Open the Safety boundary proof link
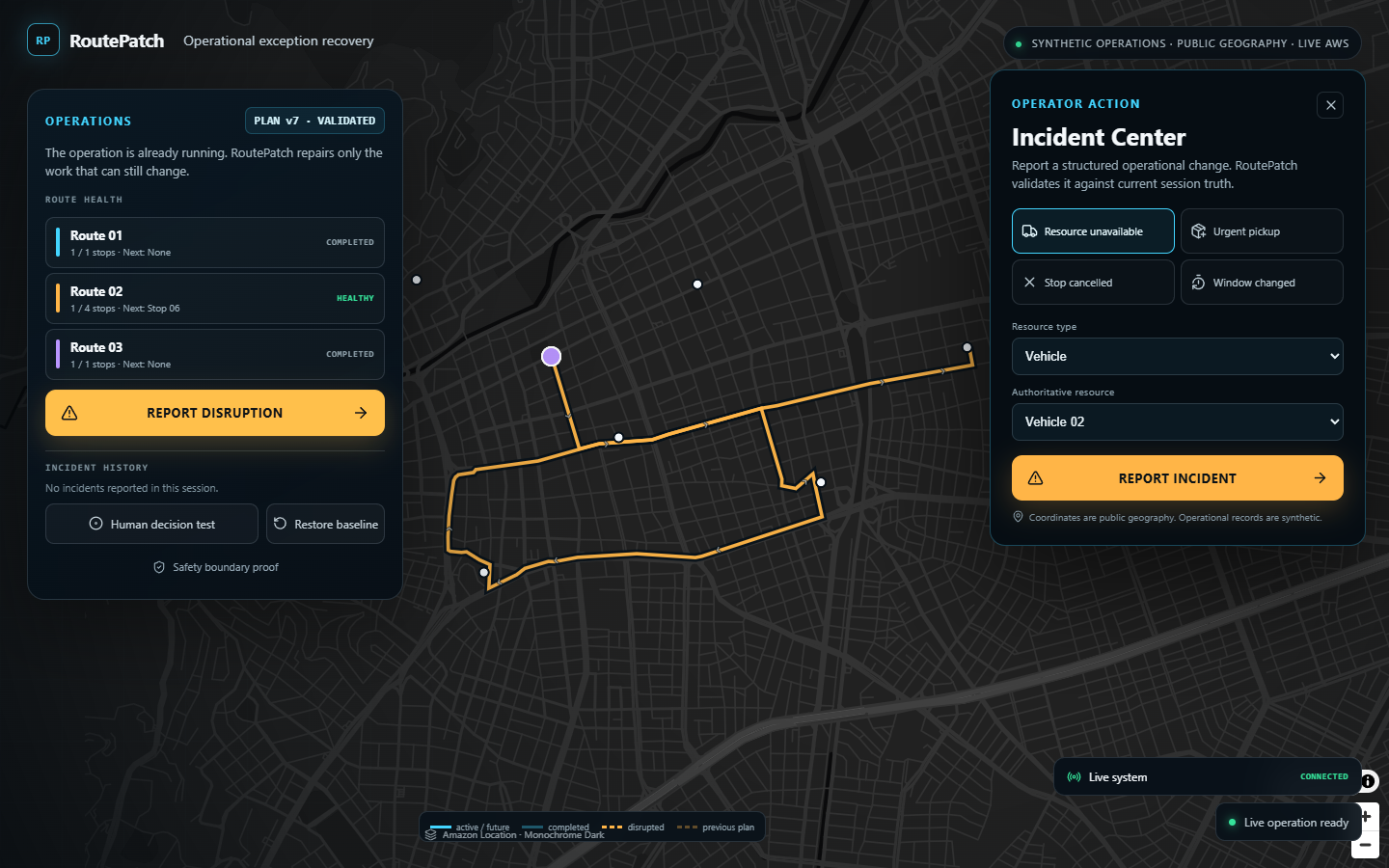The image size is (1389, 868). coord(216,567)
